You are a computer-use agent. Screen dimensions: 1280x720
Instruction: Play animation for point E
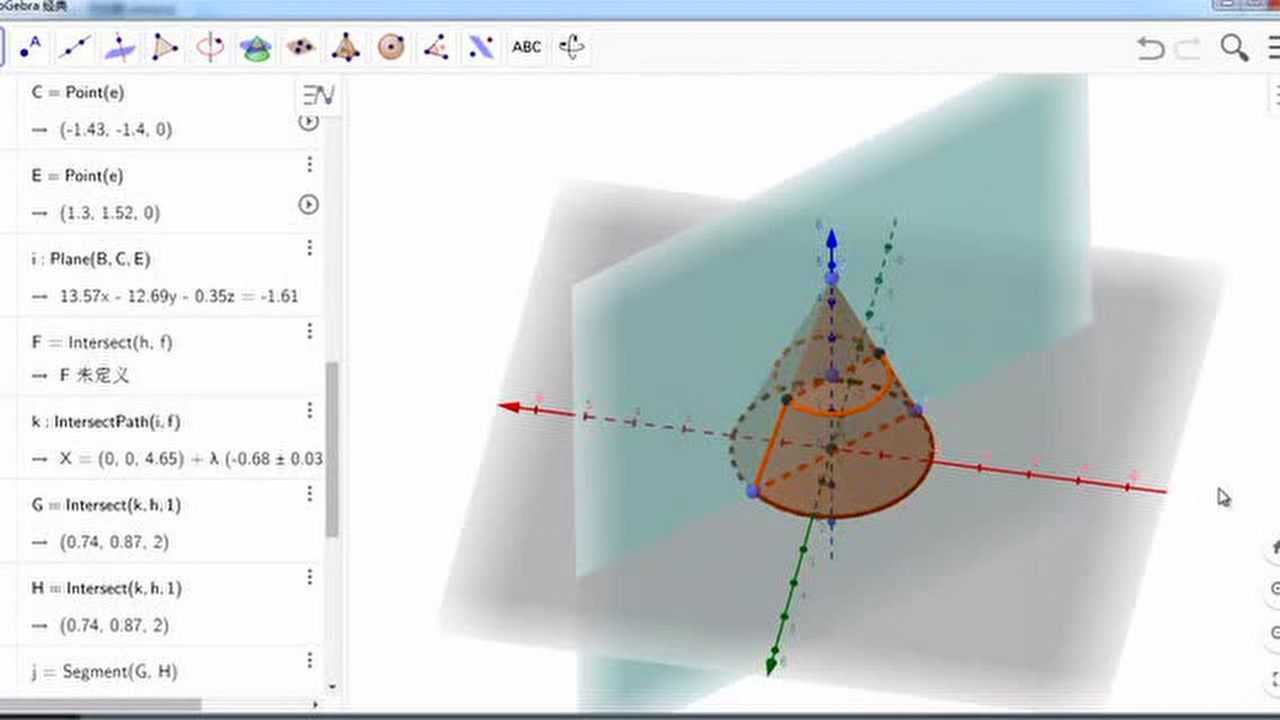coord(308,204)
